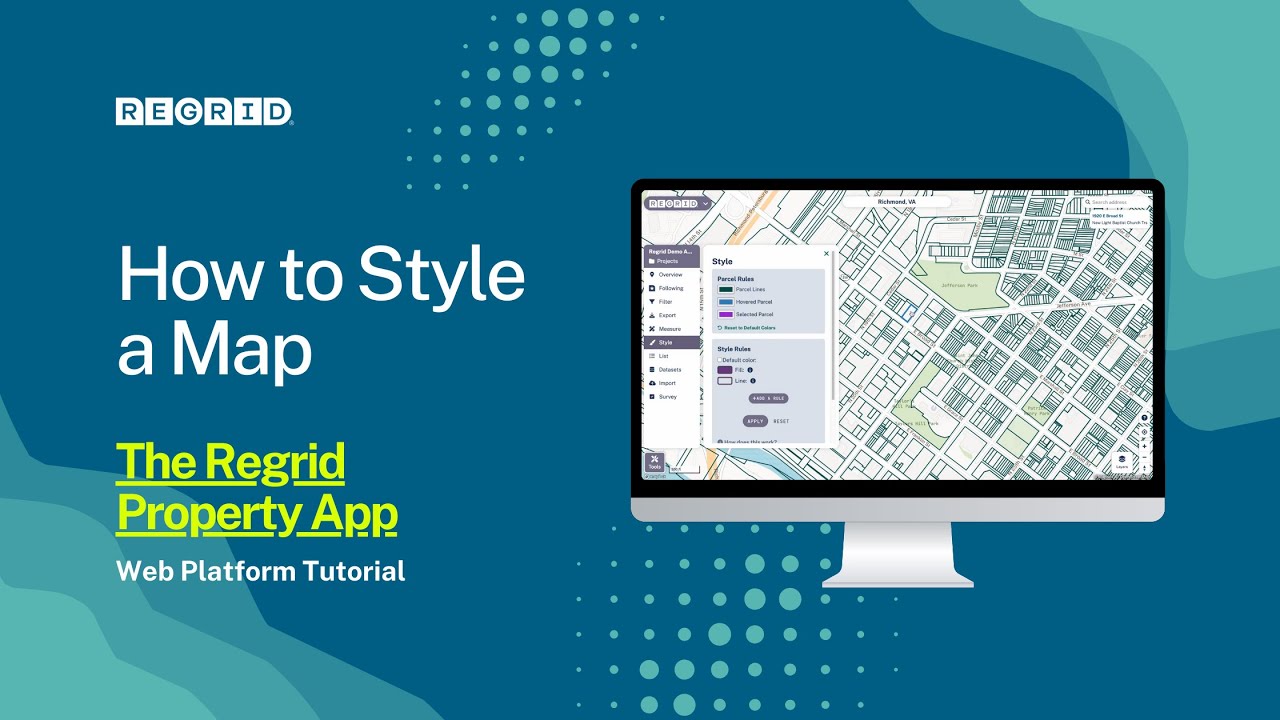Screen dimensions: 1280x720
Task: Click the Reset button in Style Rules
Action: point(781,421)
